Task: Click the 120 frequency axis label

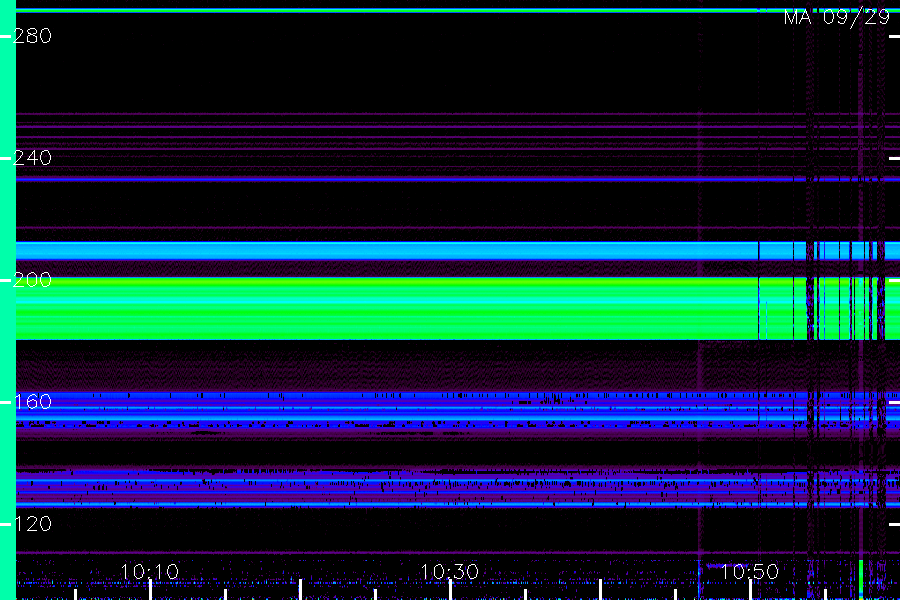Action: click(x=32, y=524)
